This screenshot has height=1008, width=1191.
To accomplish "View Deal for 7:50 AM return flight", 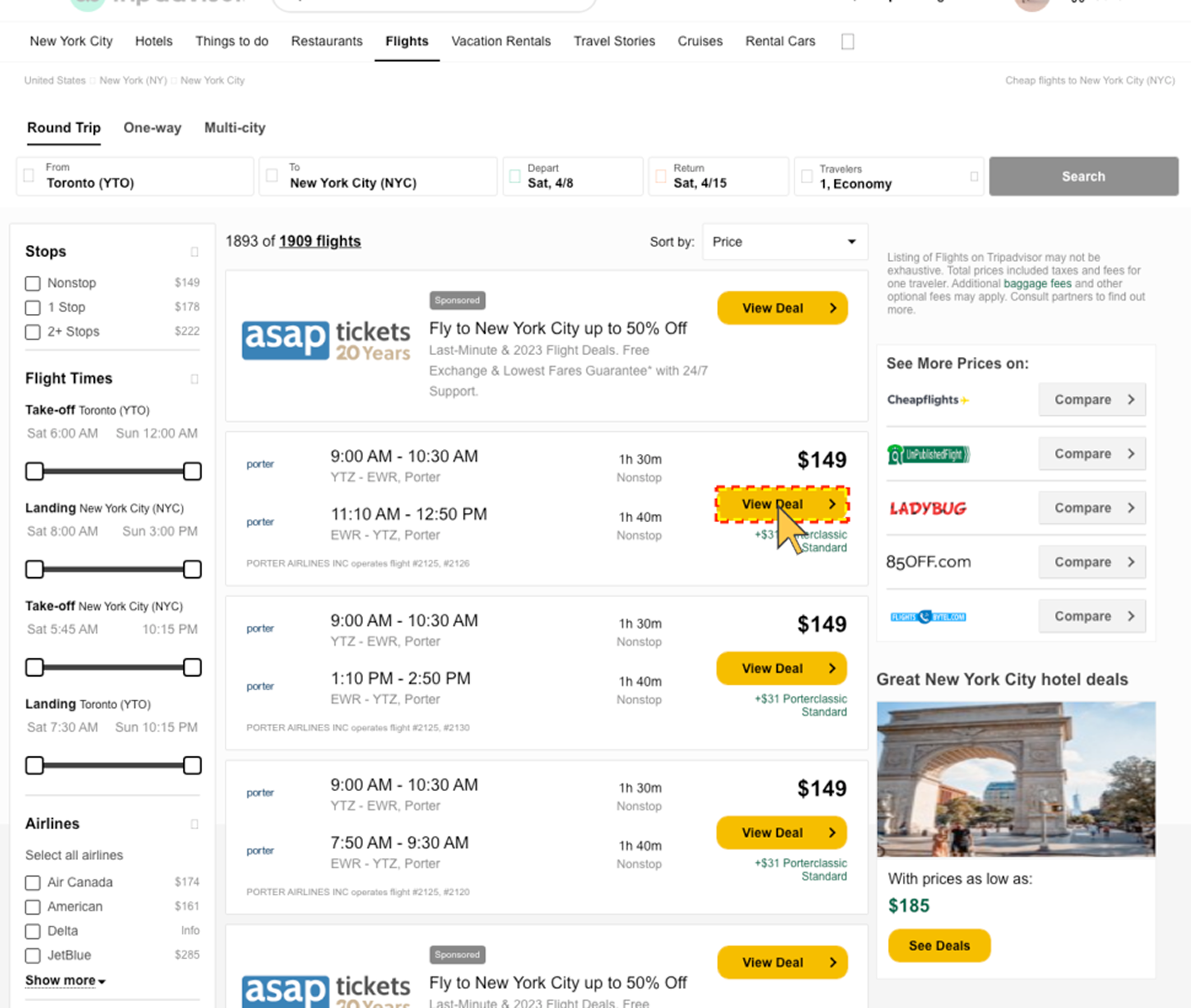I will tap(781, 833).
